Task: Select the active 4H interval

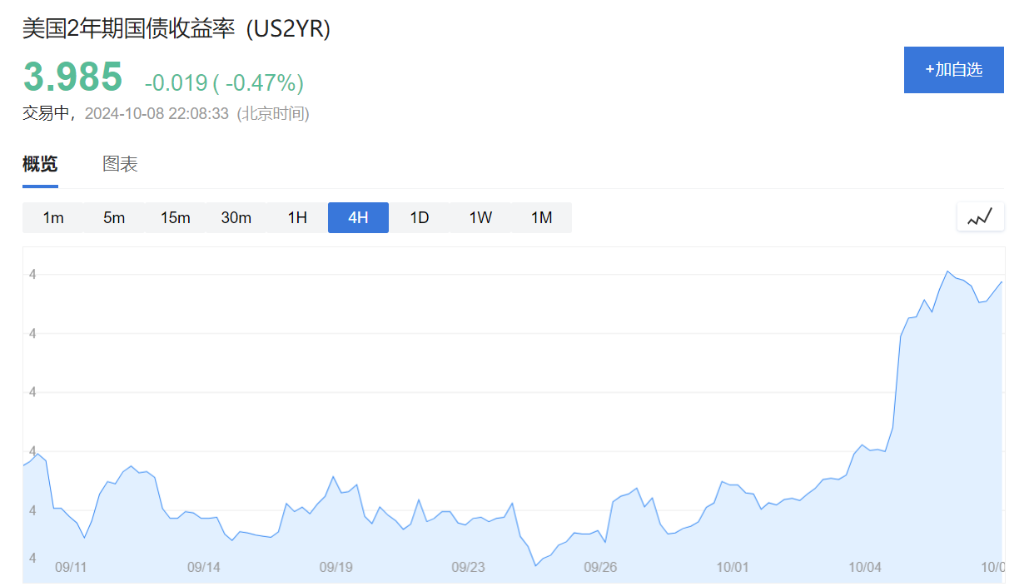Action: pyautogui.click(x=358, y=218)
